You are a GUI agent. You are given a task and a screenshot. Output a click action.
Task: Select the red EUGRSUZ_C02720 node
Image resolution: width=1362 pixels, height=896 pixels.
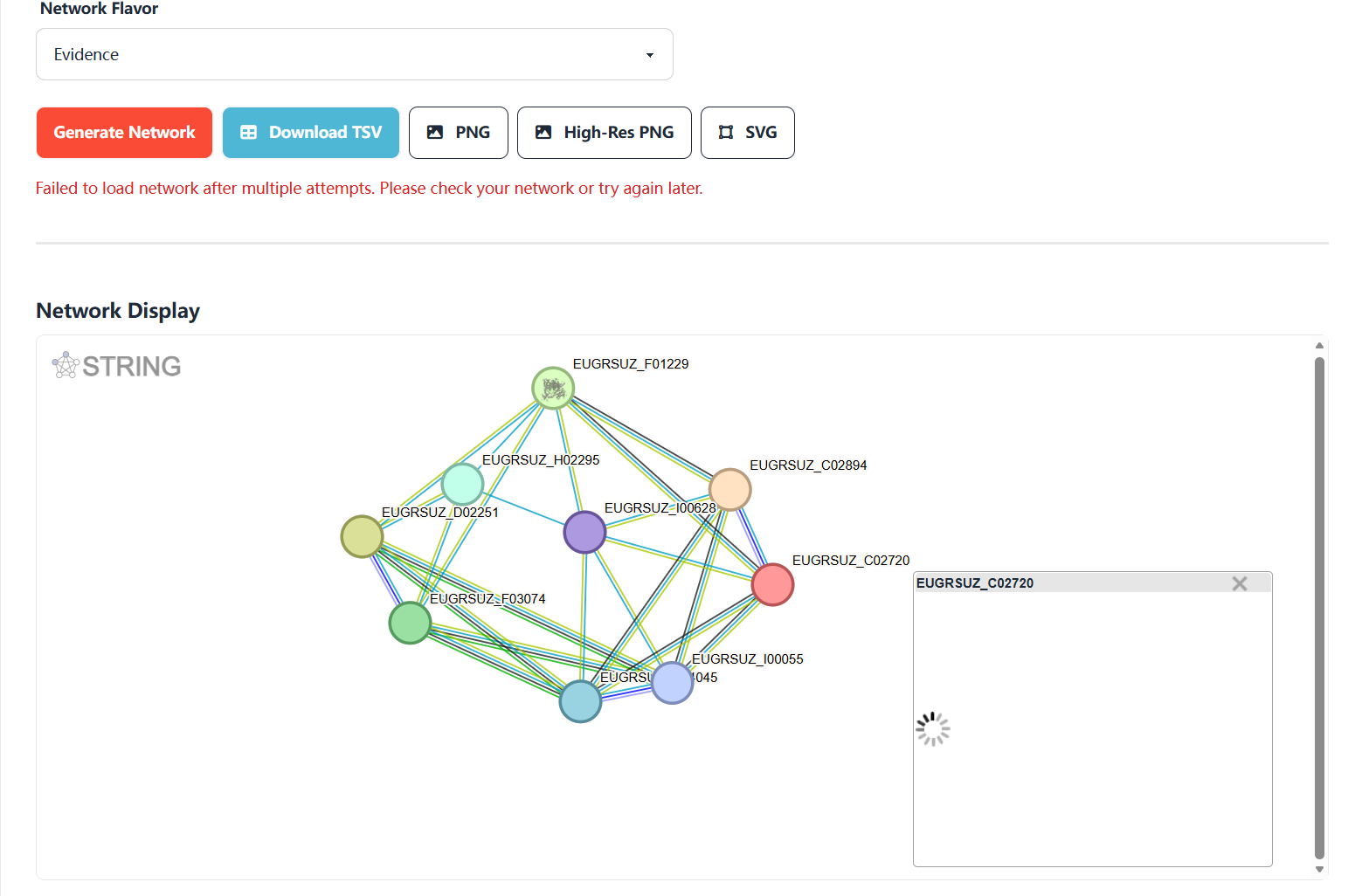coord(773,584)
